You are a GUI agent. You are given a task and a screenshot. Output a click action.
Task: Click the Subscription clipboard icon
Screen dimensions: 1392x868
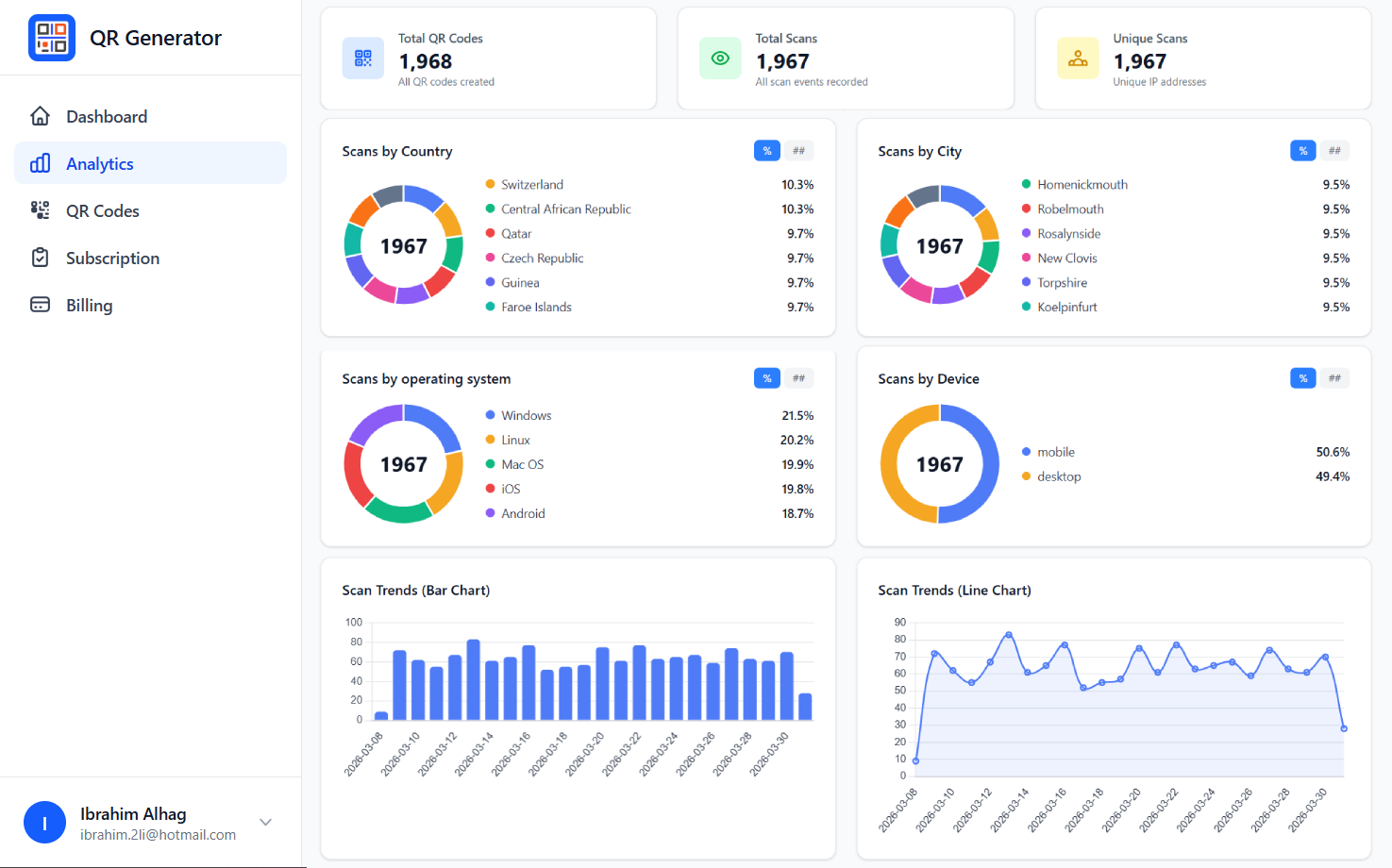pos(40,258)
